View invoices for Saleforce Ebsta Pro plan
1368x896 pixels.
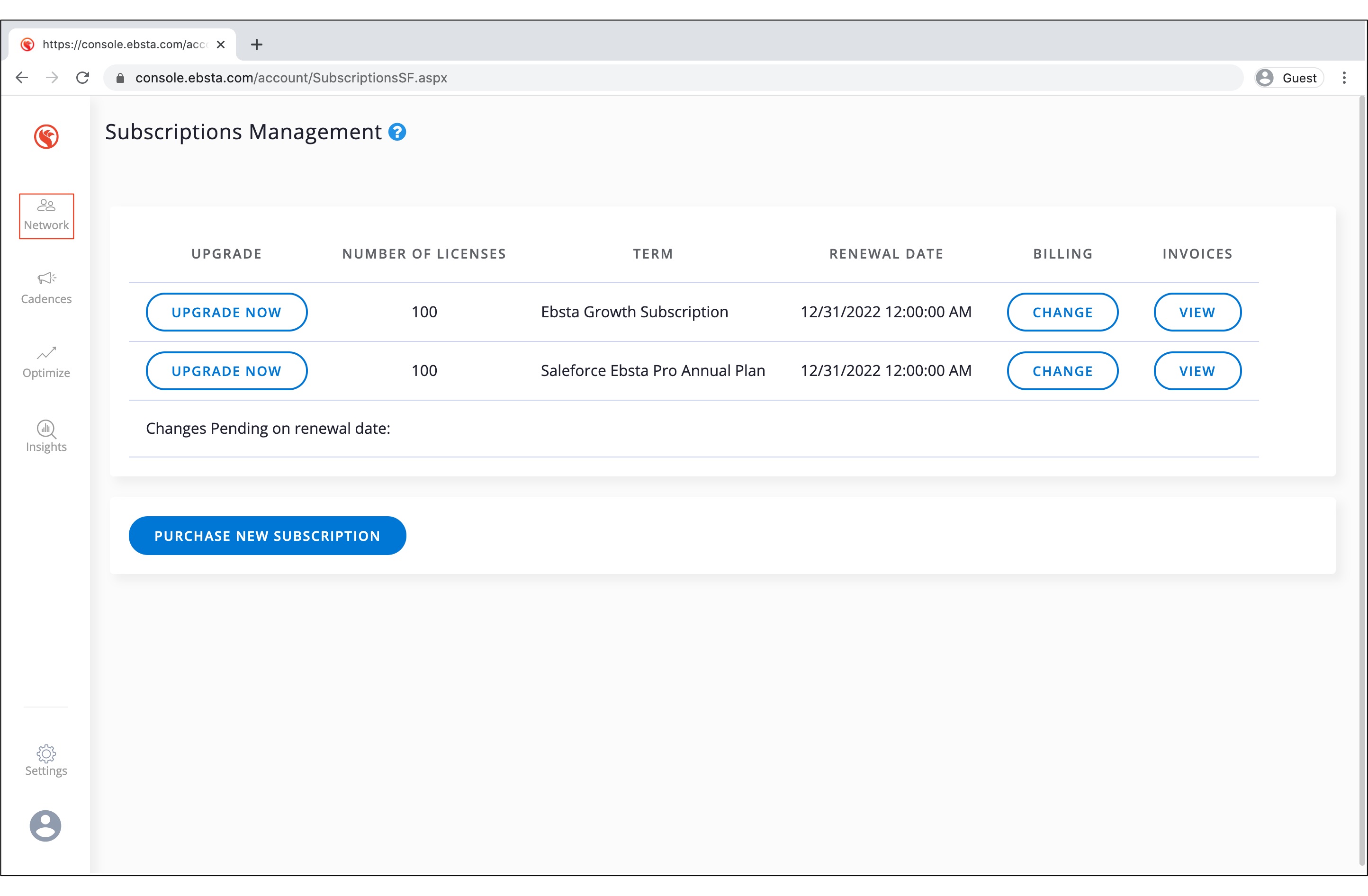tap(1197, 371)
